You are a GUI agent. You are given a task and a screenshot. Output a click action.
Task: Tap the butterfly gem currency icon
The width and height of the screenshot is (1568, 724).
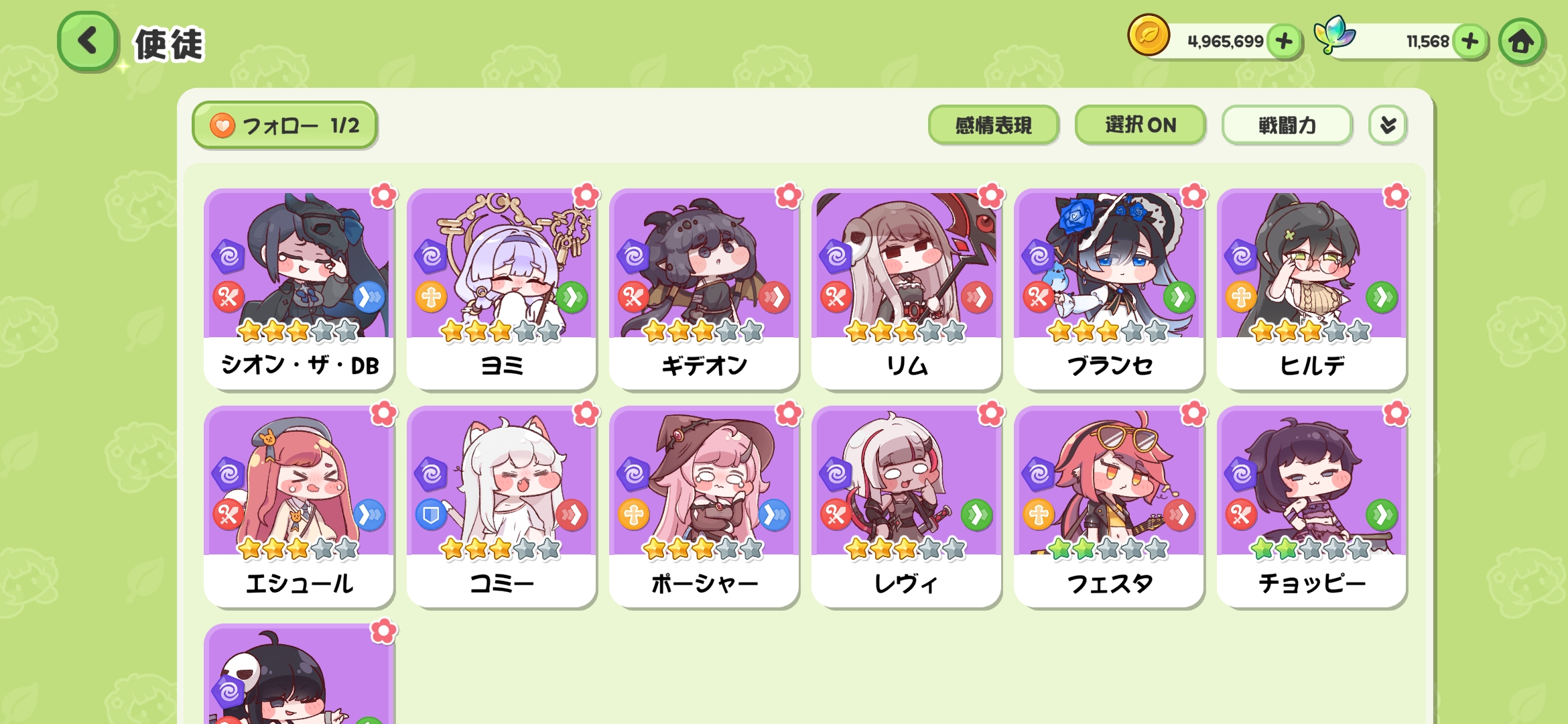pyautogui.click(x=1334, y=35)
